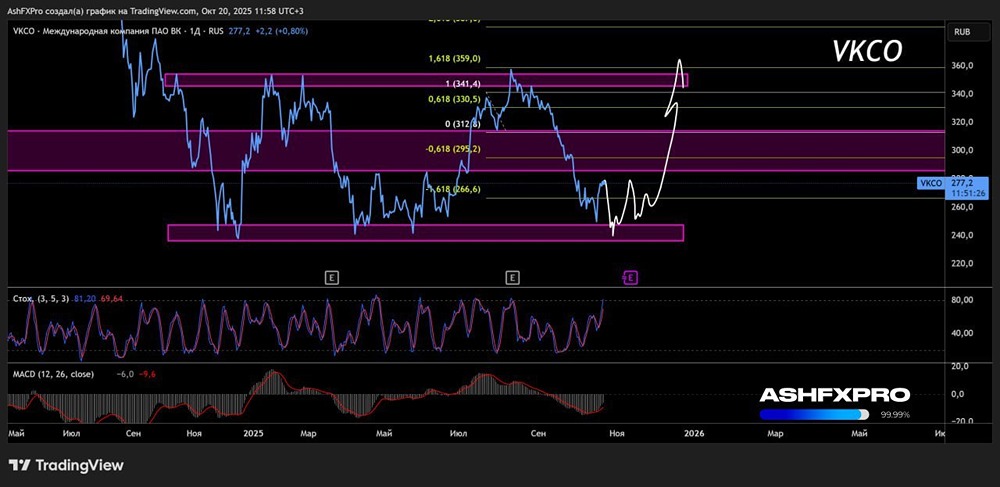Screen dimensions: 1000x487
Task: Click the 260,0 price axis label
Action: (x=962, y=207)
